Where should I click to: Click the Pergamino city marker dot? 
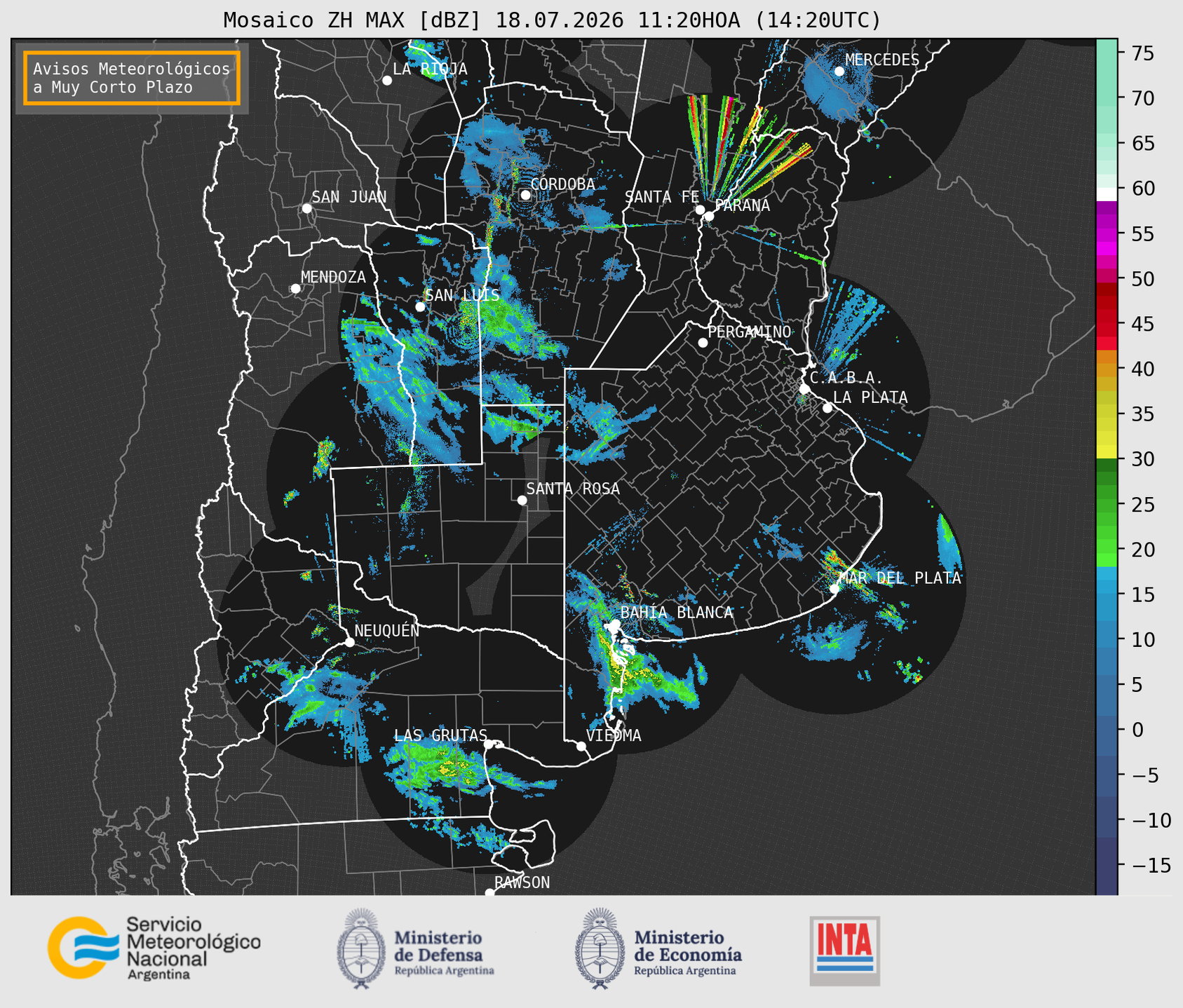click(x=703, y=343)
